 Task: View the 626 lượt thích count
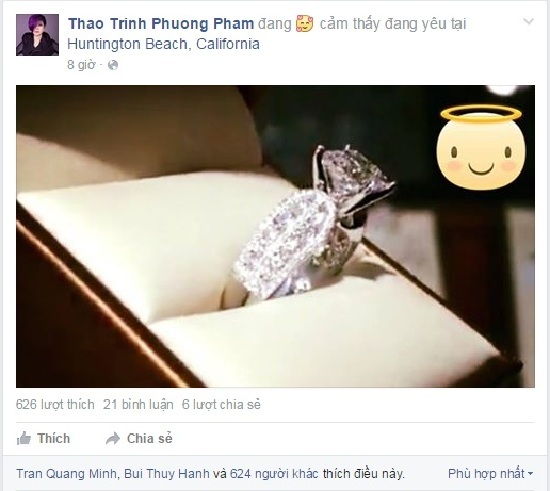point(55,404)
